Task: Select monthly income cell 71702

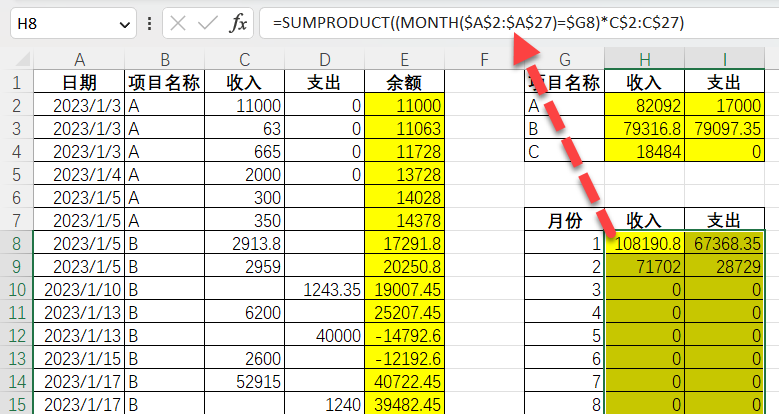Action: pyautogui.click(x=644, y=266)
